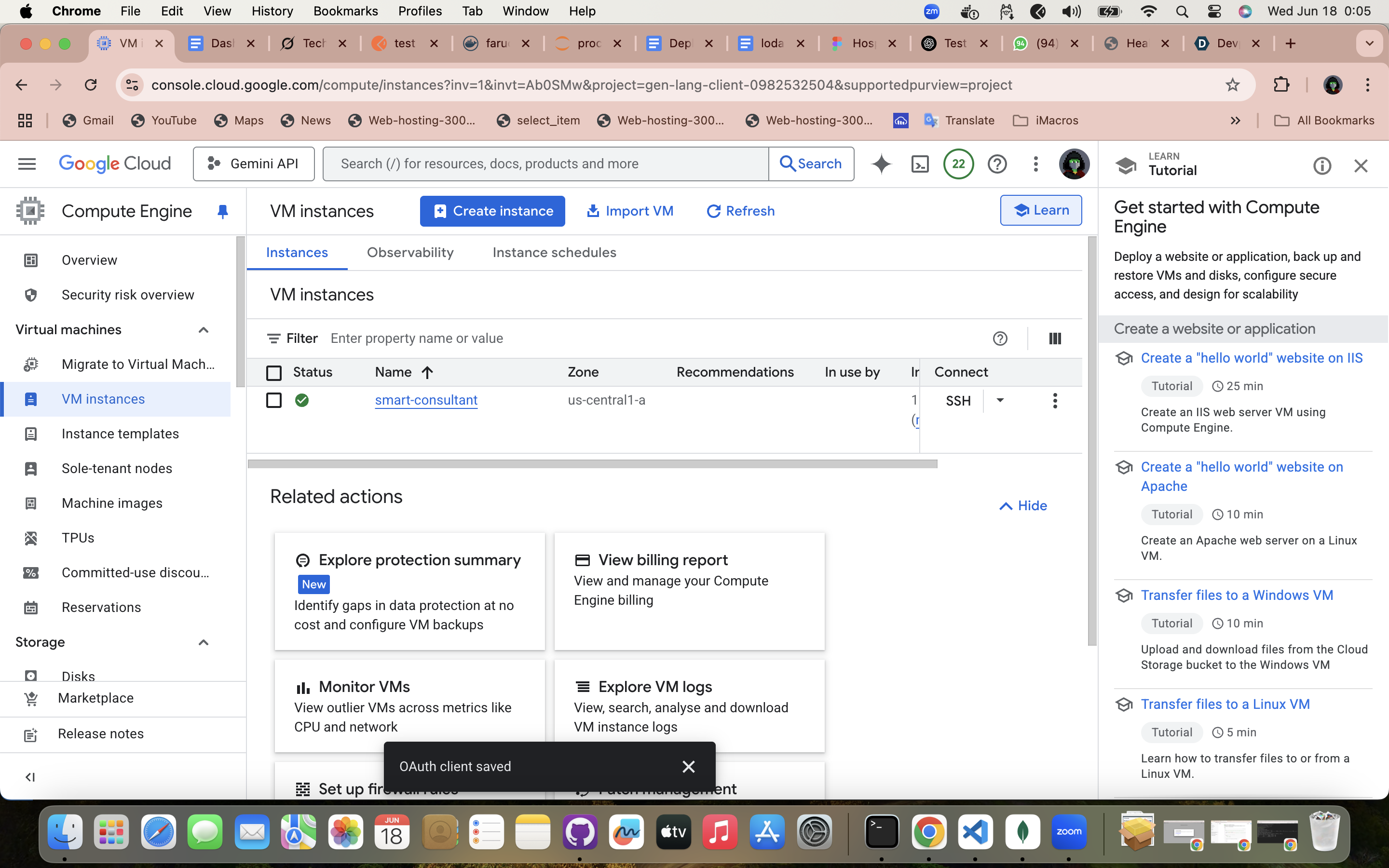The width and height of the screenshot is (1389, 868).
Task: Open the notifications badge showing 22
Action: (x=958, y=164)
